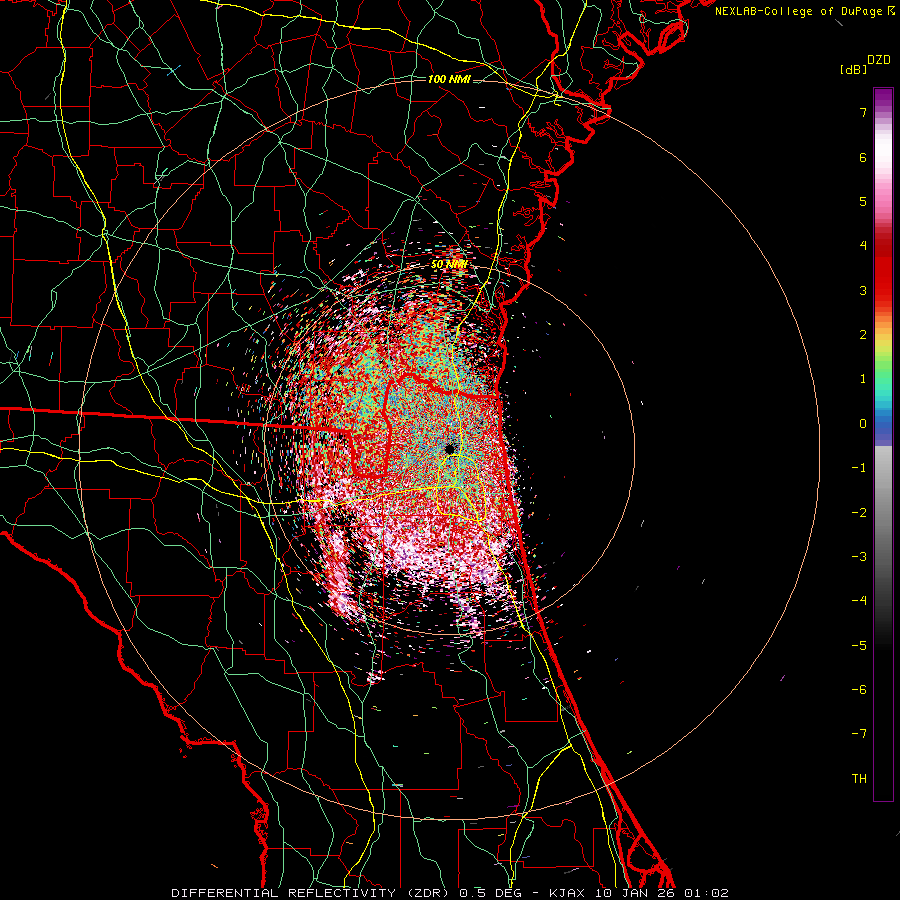
Task: Click the DIFFERENTIAL REFLECTIVITY (ZDR) caption text
Action: coord(313,893)
